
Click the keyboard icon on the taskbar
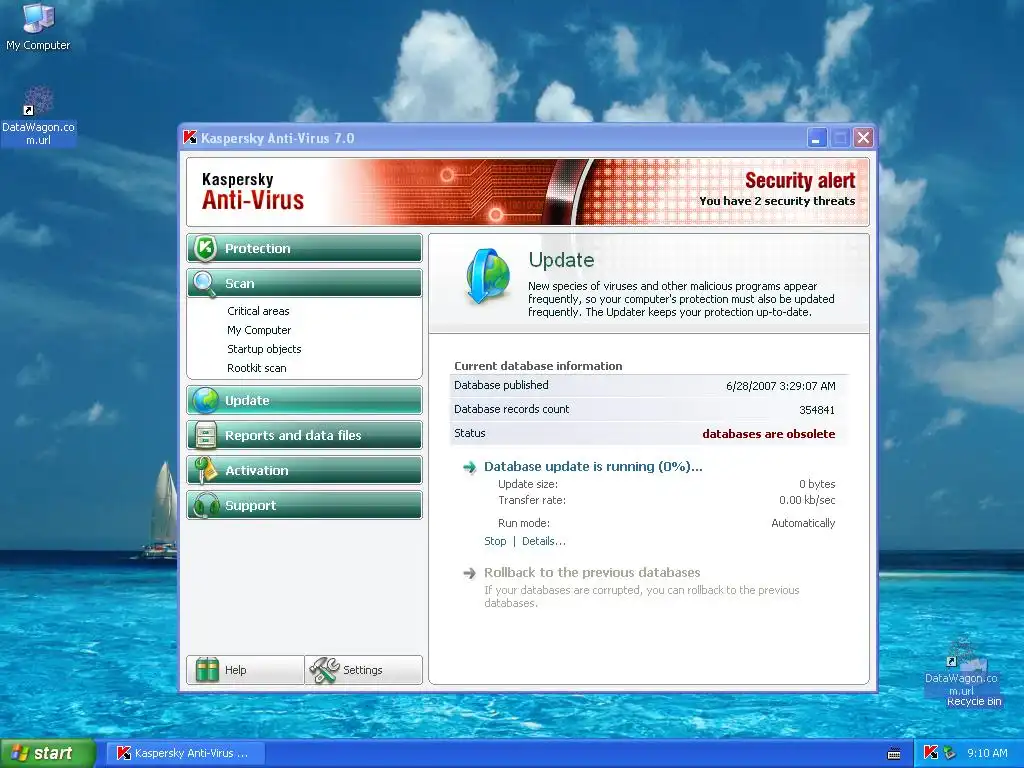894,754
